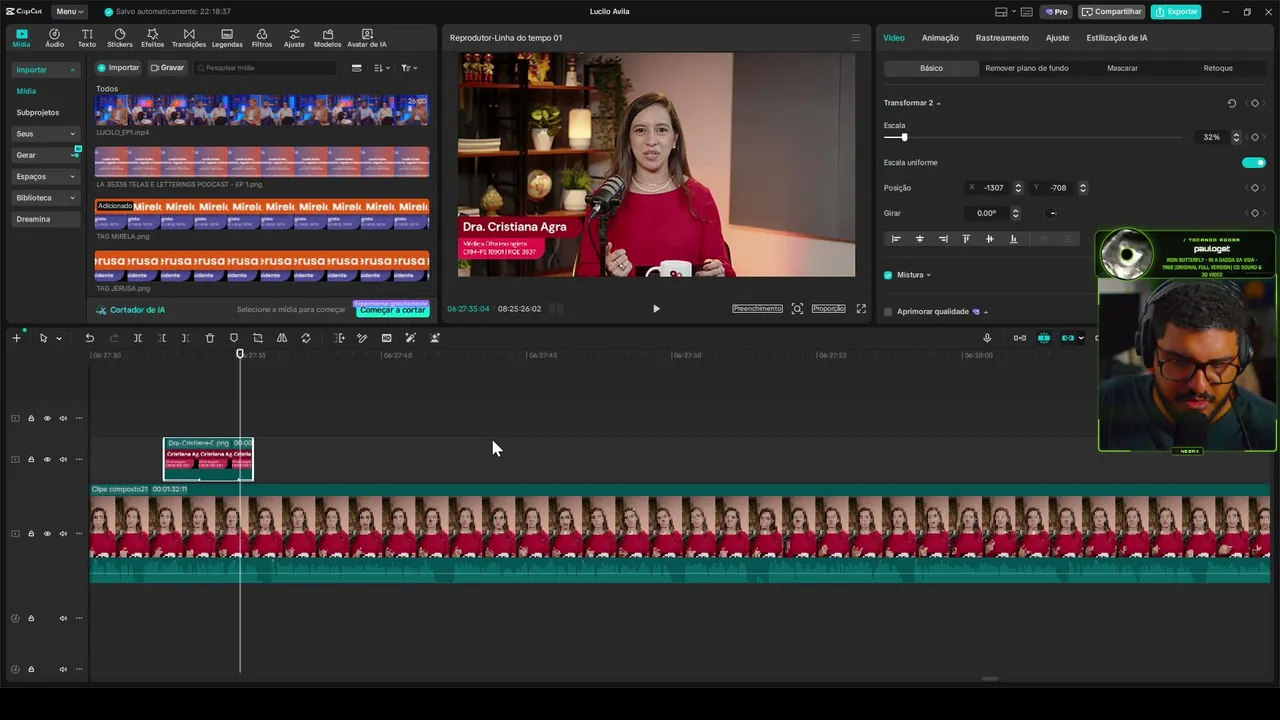
Task: Click the split clip tool in timeline toolbar
Action: [138, 338]
